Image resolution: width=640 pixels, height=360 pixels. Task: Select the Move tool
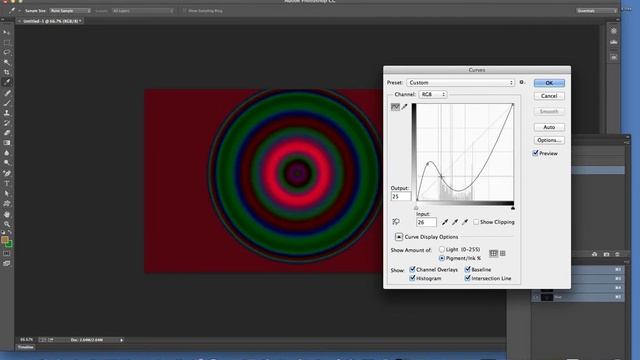[7, 32]
